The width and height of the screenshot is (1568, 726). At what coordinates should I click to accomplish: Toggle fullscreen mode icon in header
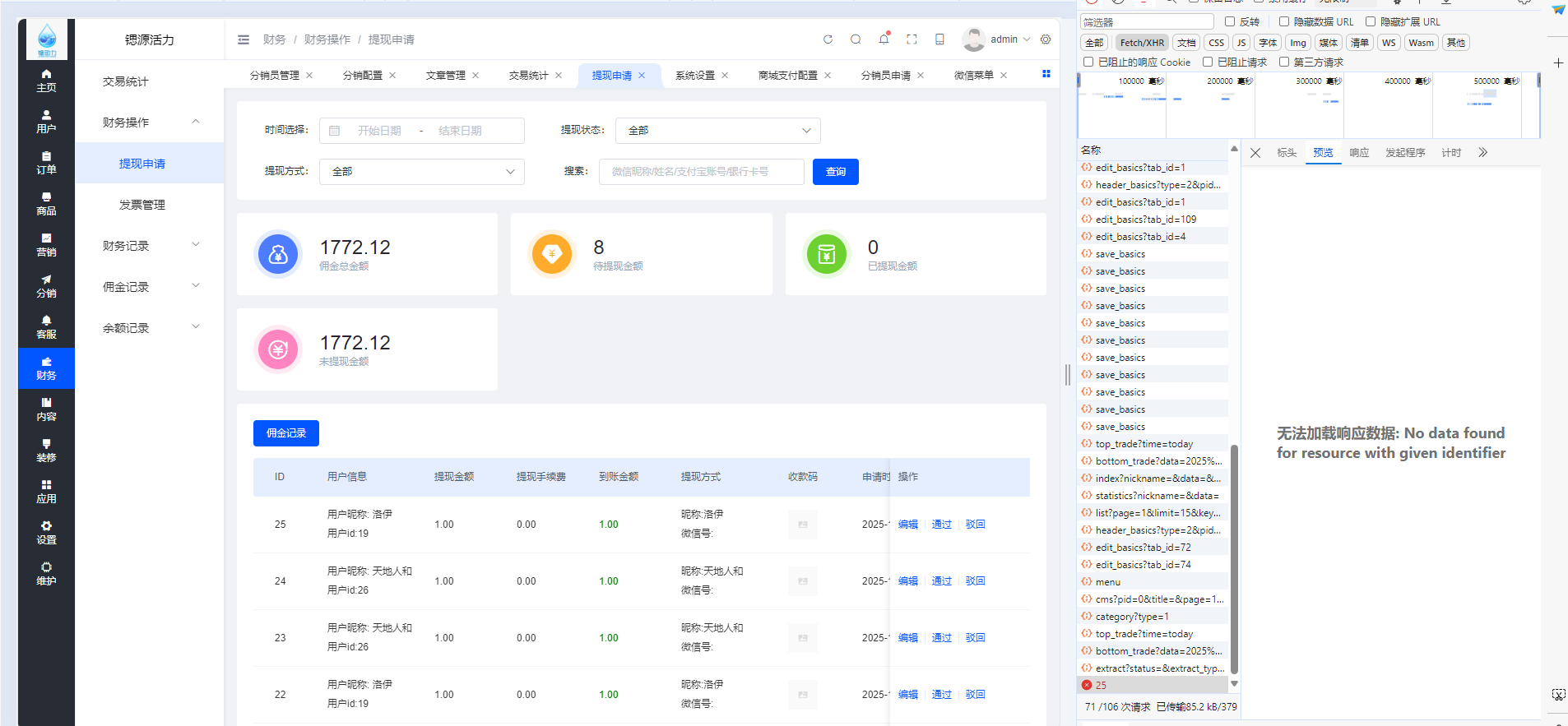coord(912,39)
